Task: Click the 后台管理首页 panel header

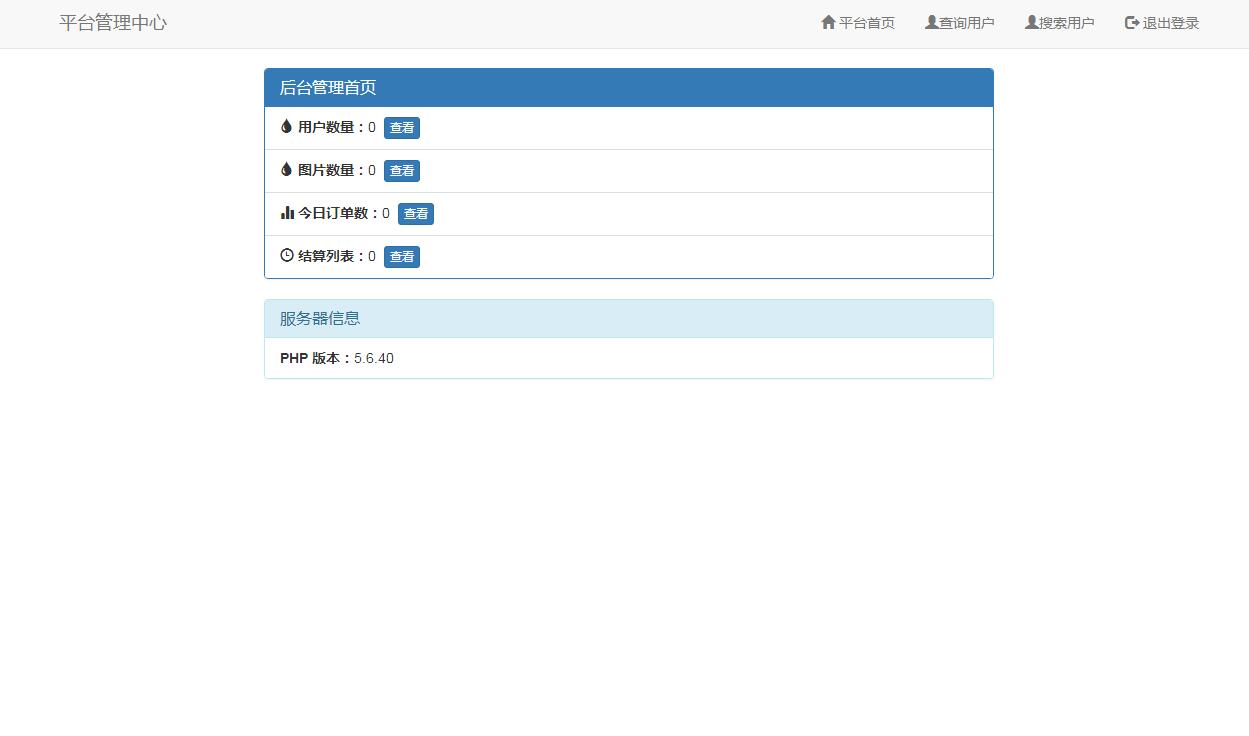Action: 628,88
